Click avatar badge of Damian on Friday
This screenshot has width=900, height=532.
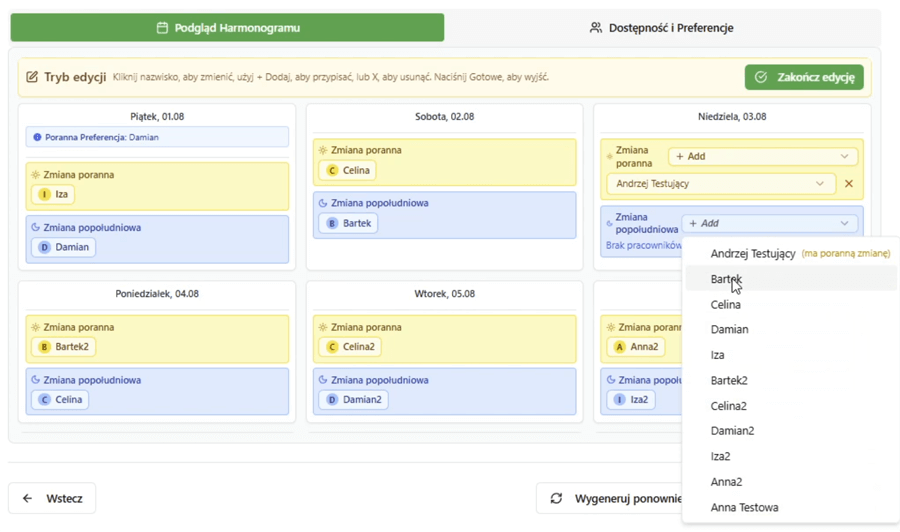[x=44, y=247]
